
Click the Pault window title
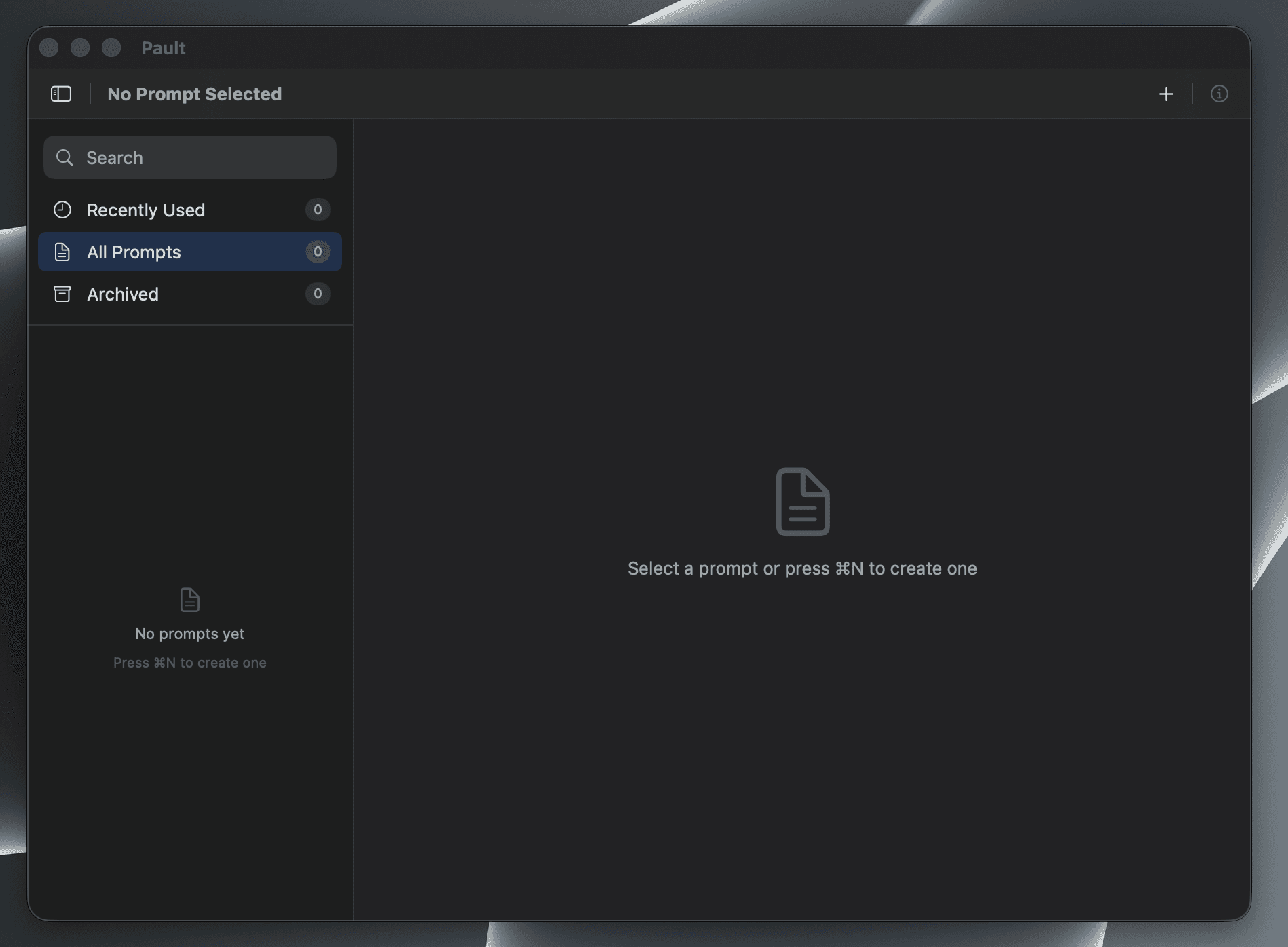(x=164, y=47)
